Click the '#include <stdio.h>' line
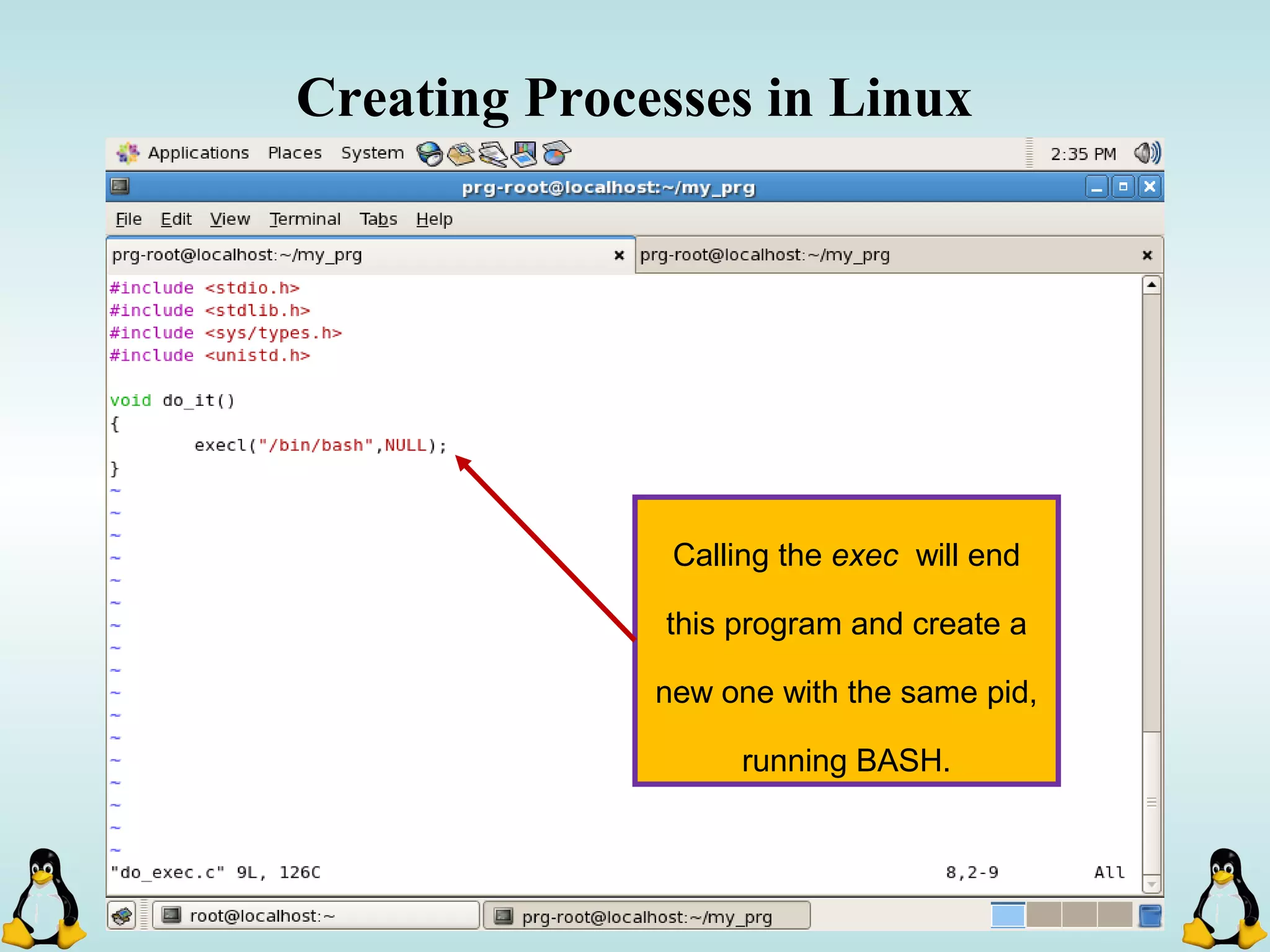This screenshot has height=952, width=1270. click(x=205, y=288)
